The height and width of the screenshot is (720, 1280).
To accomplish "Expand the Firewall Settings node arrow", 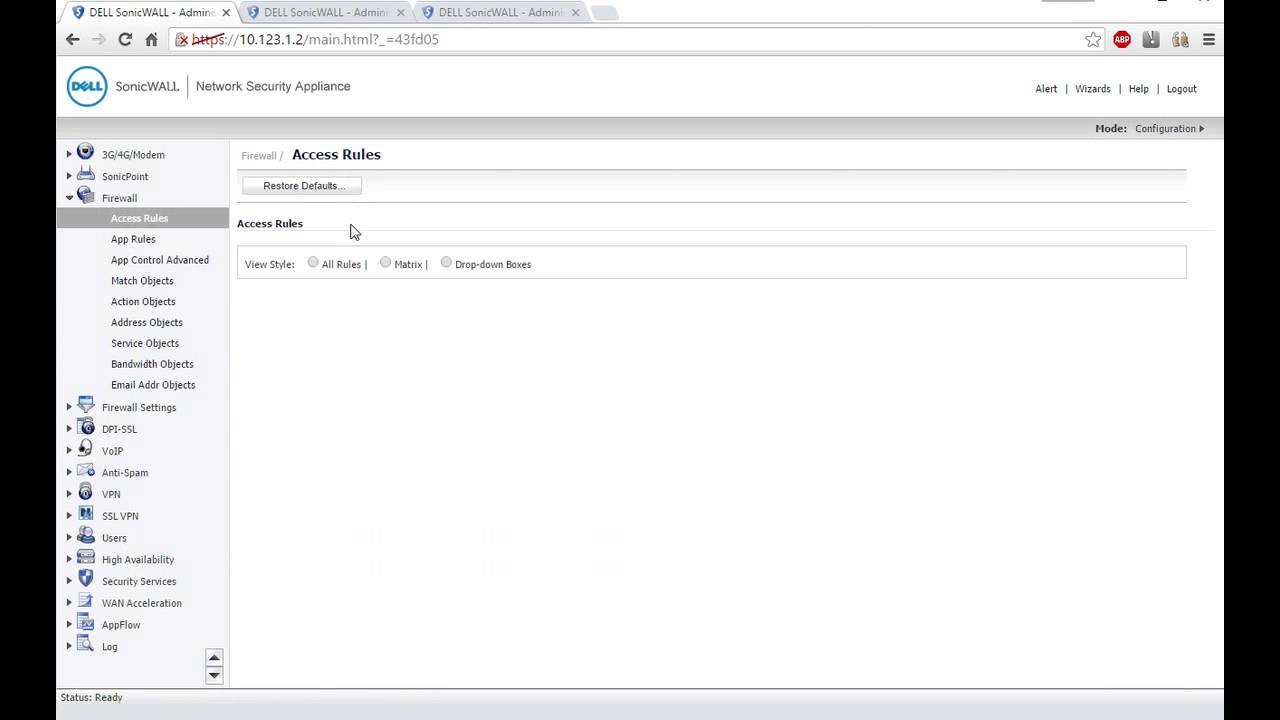I will pyautogui.click(x=69, y=407).
